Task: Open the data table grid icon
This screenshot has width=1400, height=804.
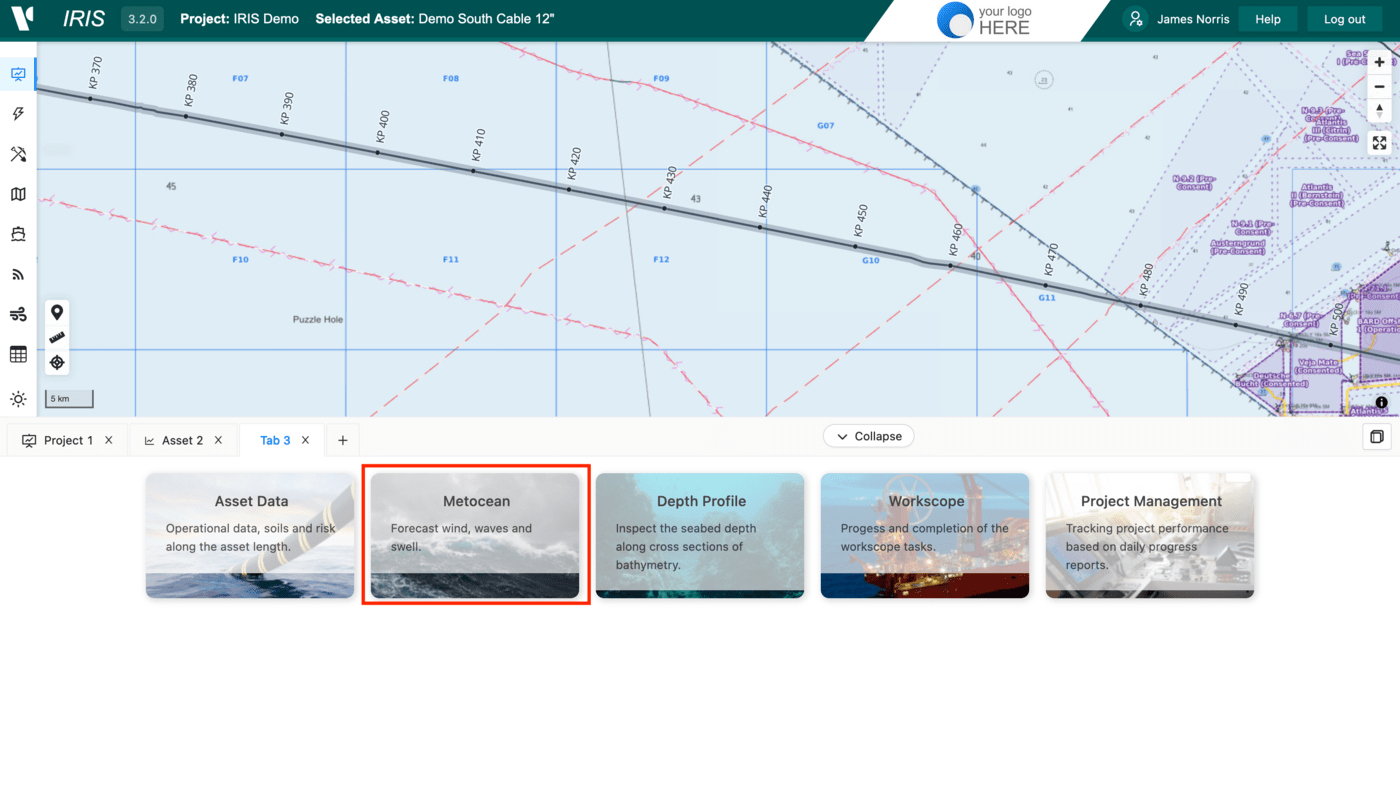Action: point(18,354)
